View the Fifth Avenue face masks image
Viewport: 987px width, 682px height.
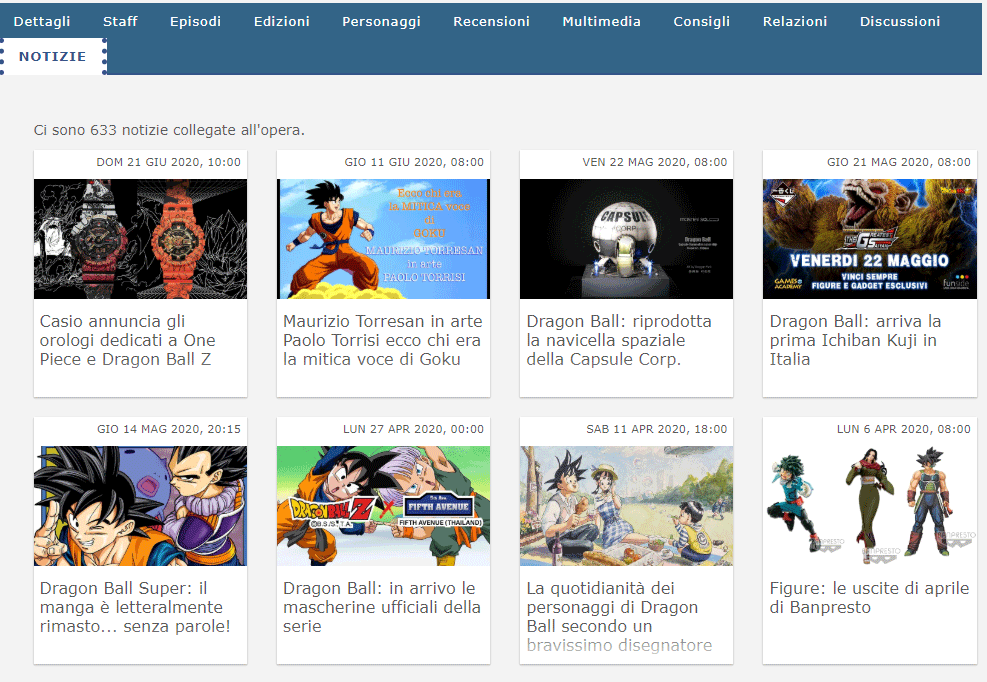pyautogui.click(x=383, y=506)
